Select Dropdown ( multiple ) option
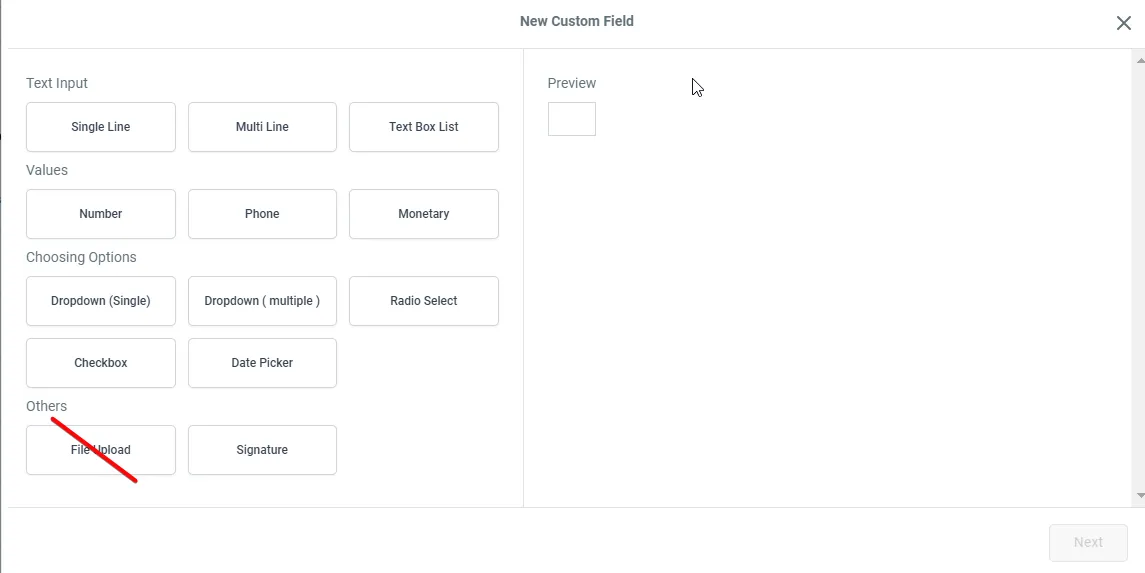This screenshot has width=1145, height=573. point(262,301)
